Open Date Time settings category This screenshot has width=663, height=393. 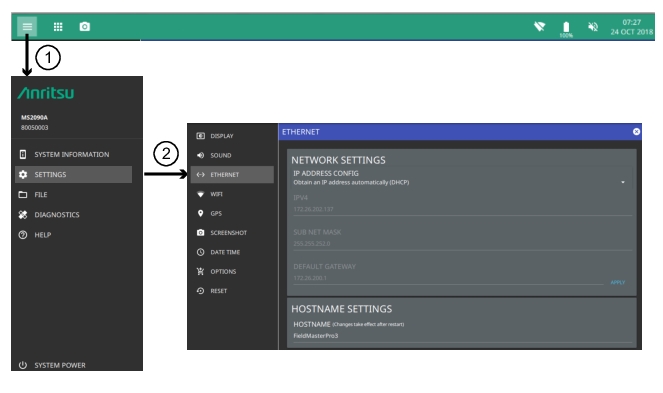(x=232, y=252)
